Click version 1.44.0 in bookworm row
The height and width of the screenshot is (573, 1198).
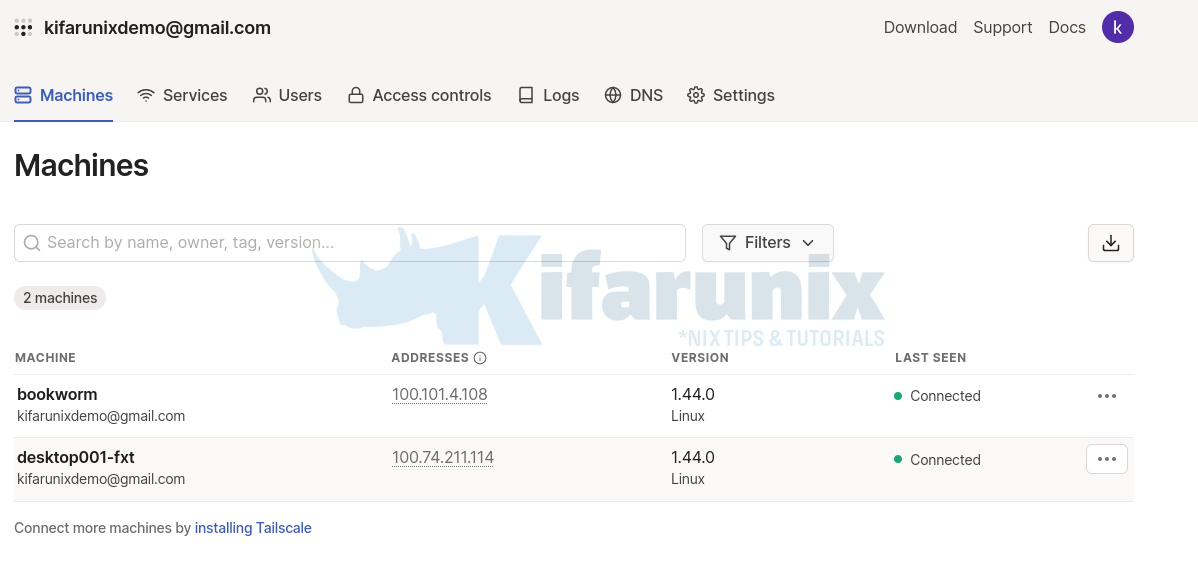[693, 394]
